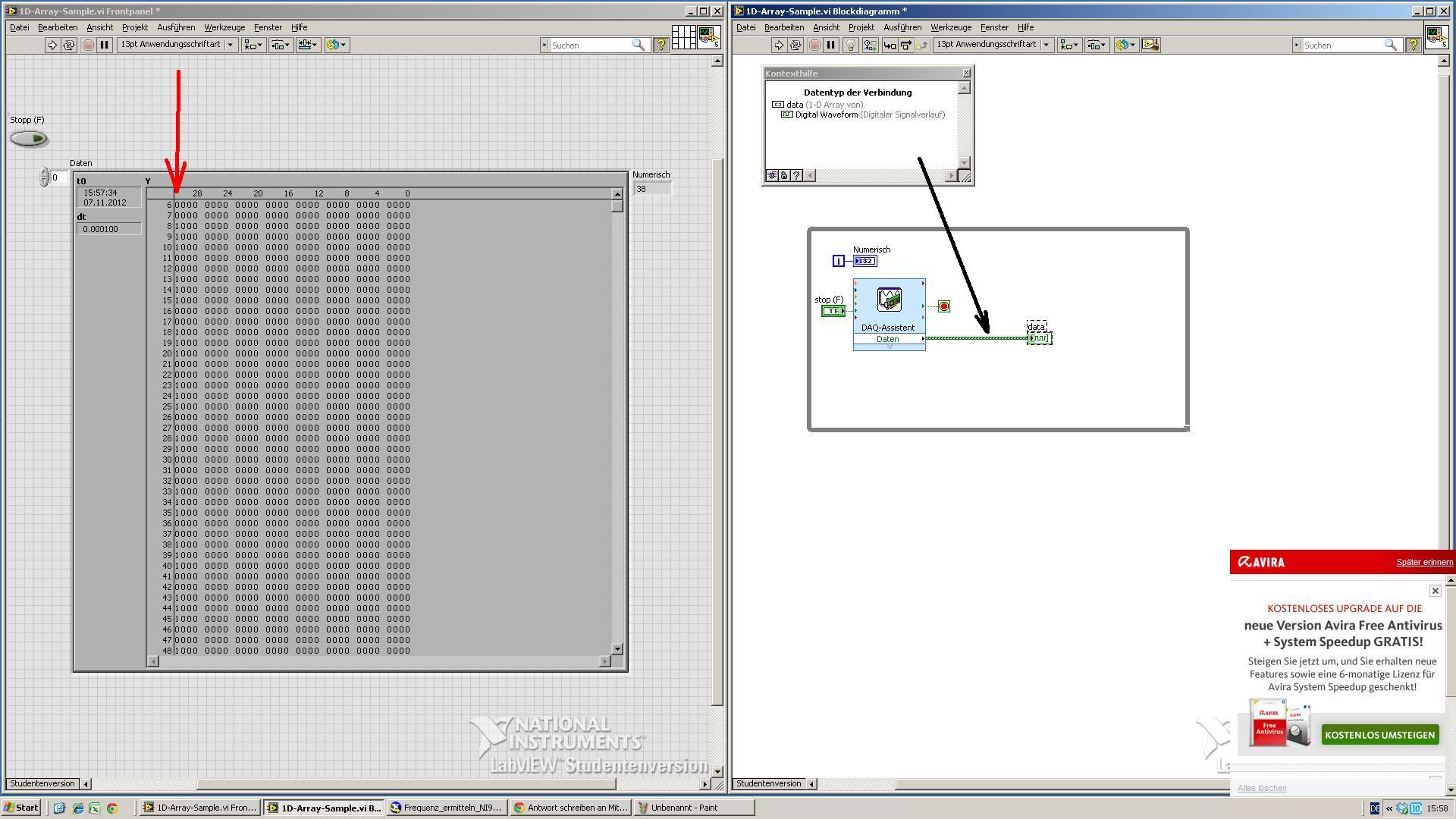
Task: Click the KOSTENLOS UMSTEIGEN button
Action: coord(1379,735)
